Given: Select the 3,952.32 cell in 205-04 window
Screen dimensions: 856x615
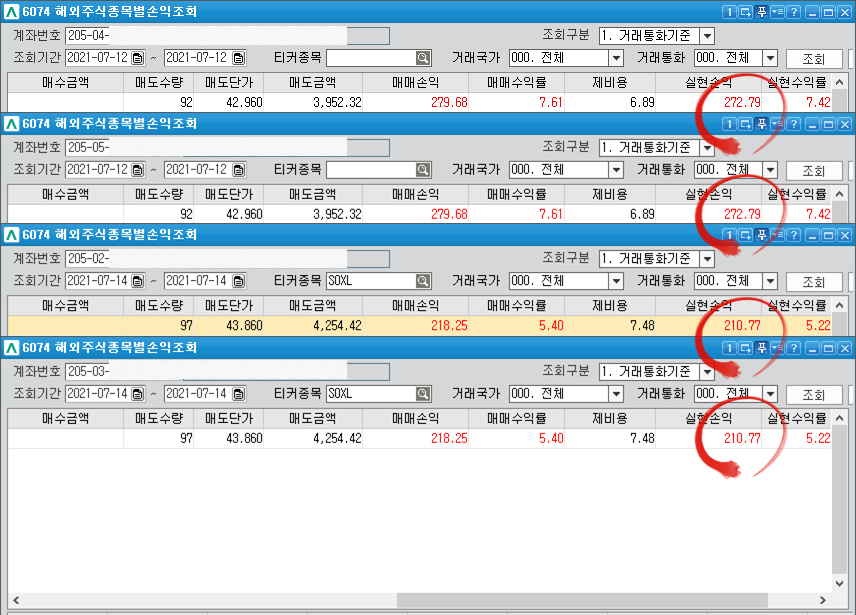Looking at the screenshot, I should [313, 103].
